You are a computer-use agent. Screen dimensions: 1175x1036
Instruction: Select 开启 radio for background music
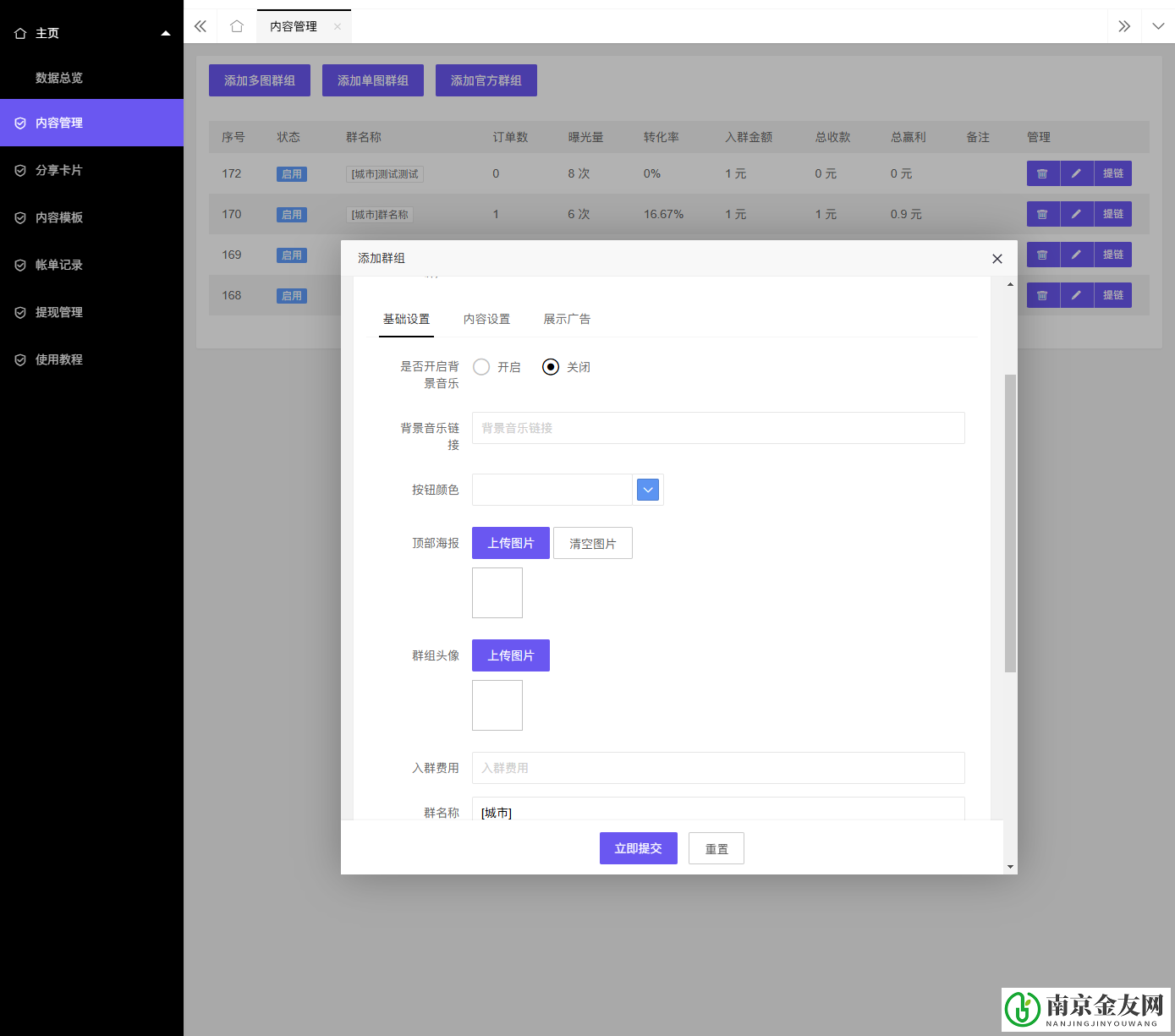tap(481, 367)
